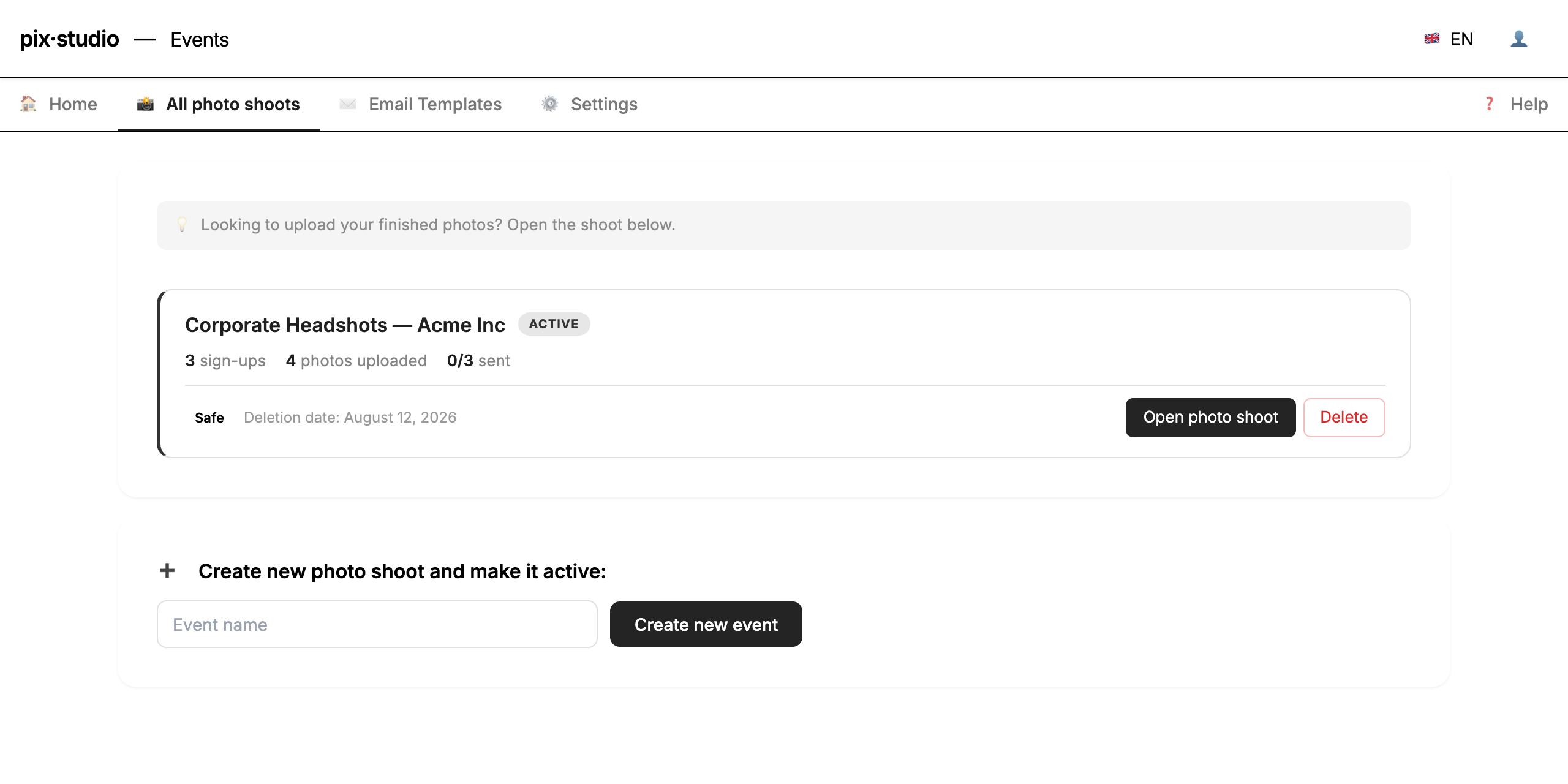The height and width of the screenshot is (784, 1568).
Task: Click the envelope icon for Email Templates
Action: click(348, 104)
